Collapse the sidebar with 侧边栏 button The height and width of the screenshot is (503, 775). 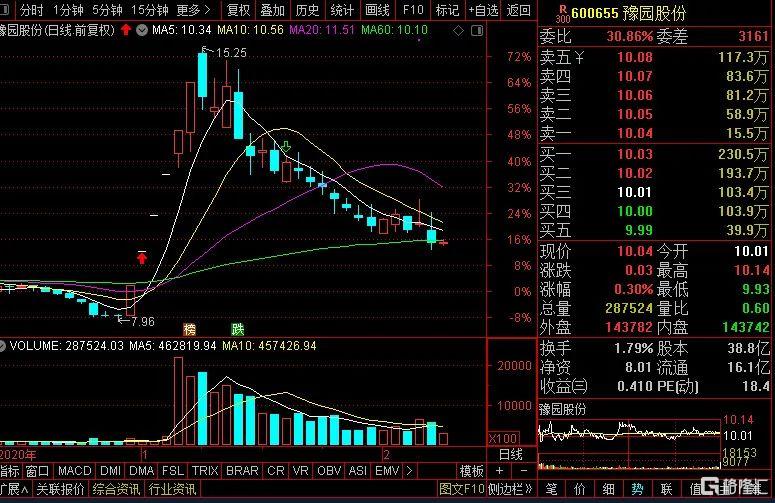[x=511, y=489]
